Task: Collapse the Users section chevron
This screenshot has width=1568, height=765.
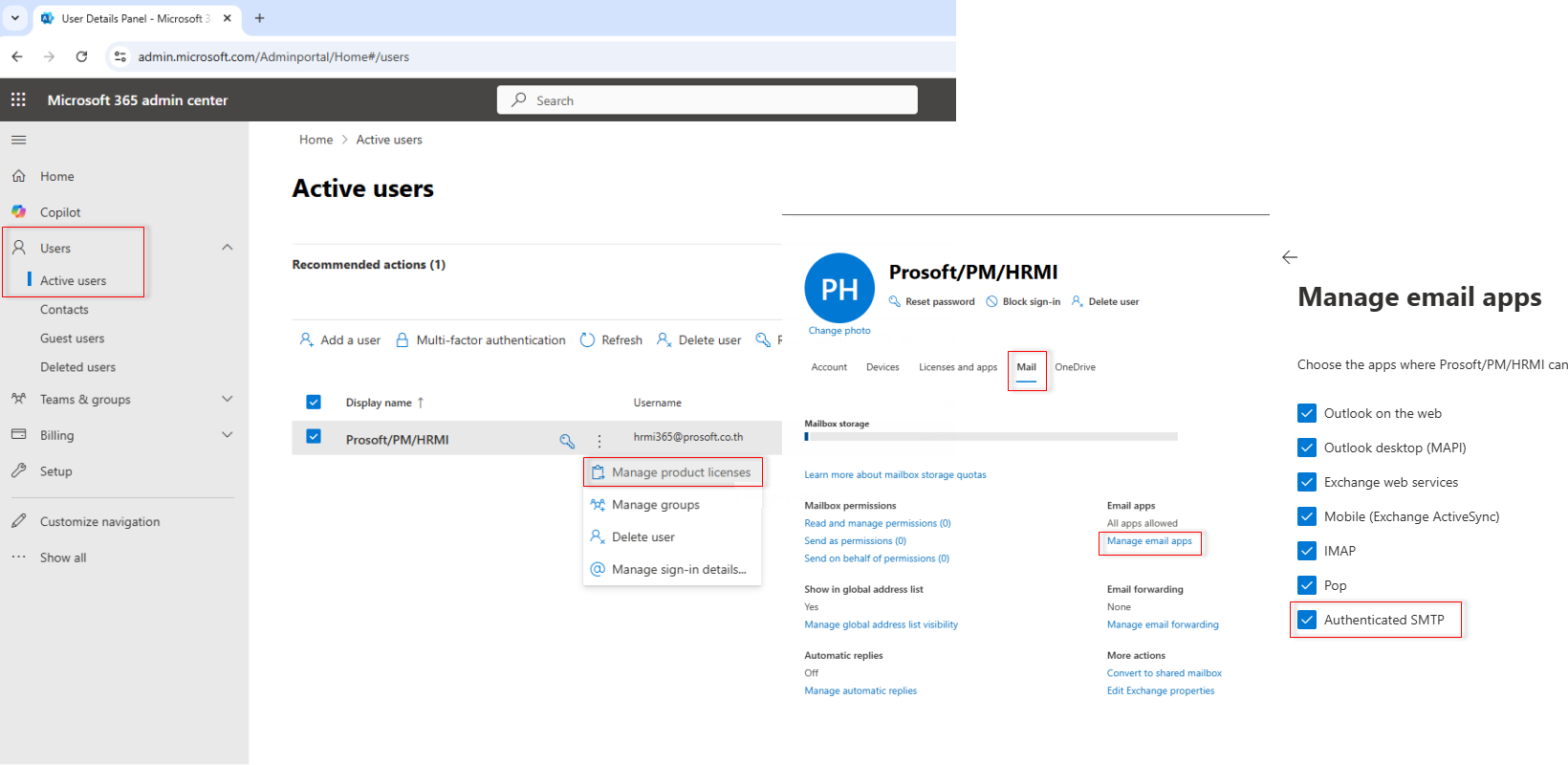Action: tap(227, 248)
